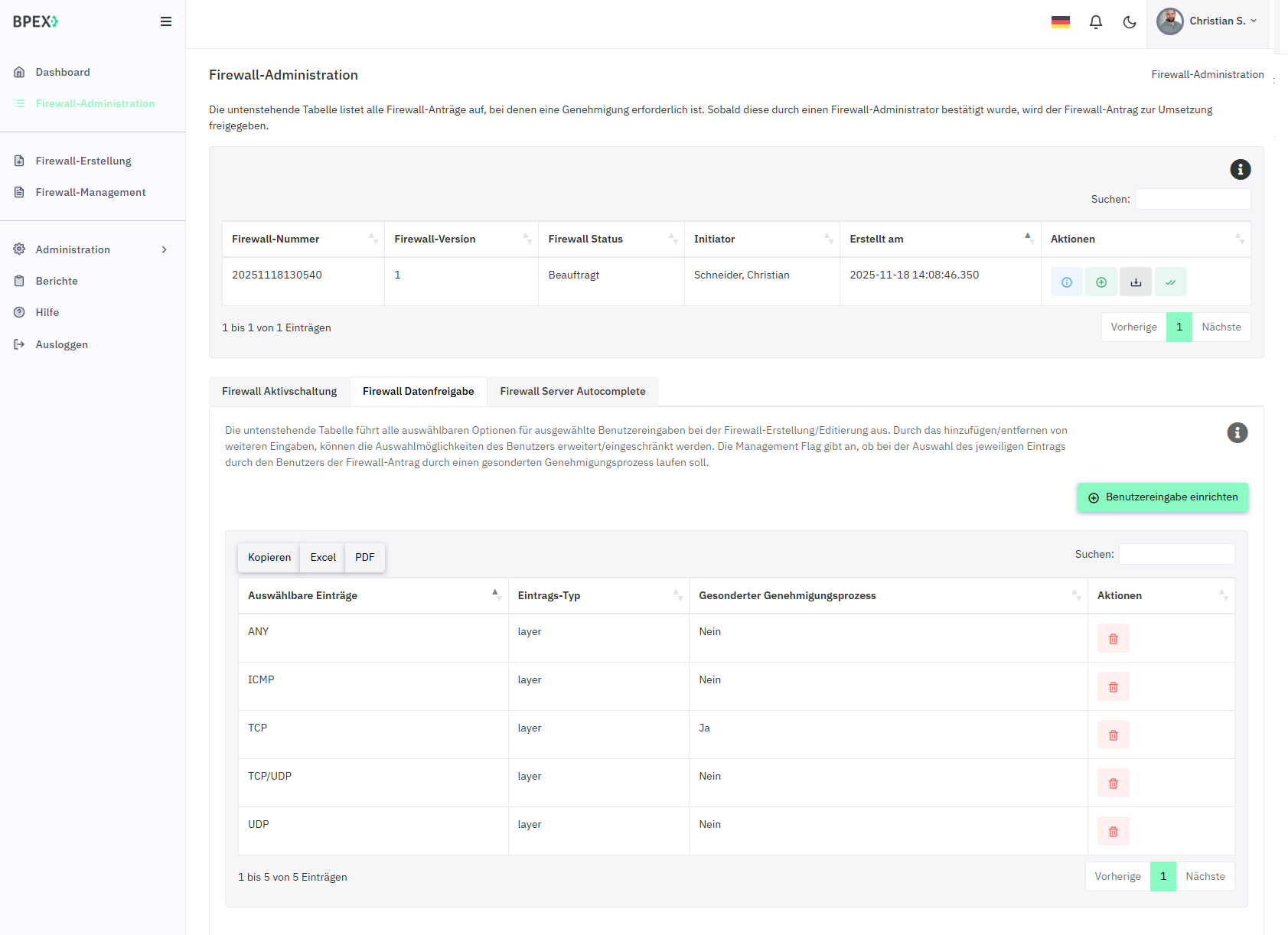Switch to Firewall Aktivschaltung tab
This screenshot has width=1288, height=935.
tap(279, 392)
